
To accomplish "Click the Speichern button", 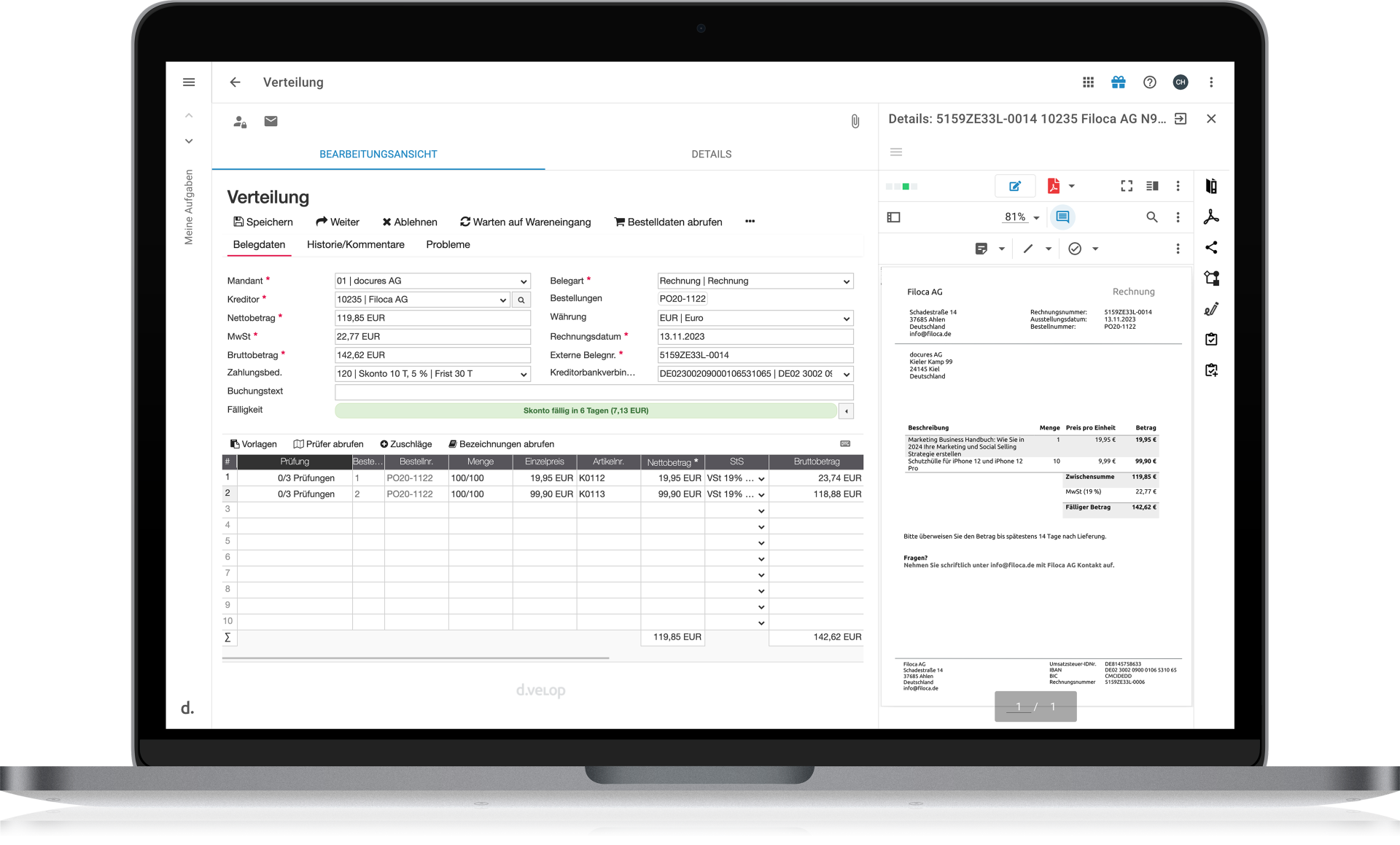I will pyautogui.click(x=262, y=222).
